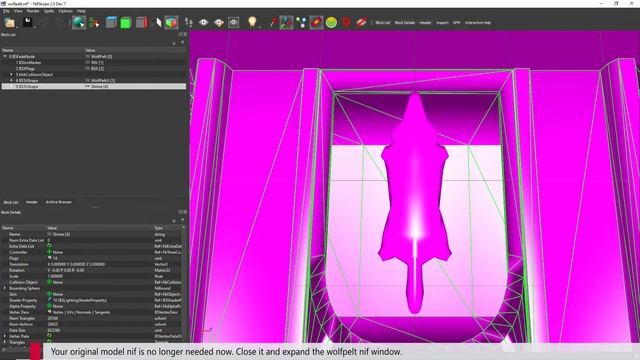Viewport: 640px width, 360px height.
Task: Toggle Interactive Help in the toolbar
Action: [x=478, y=23]
